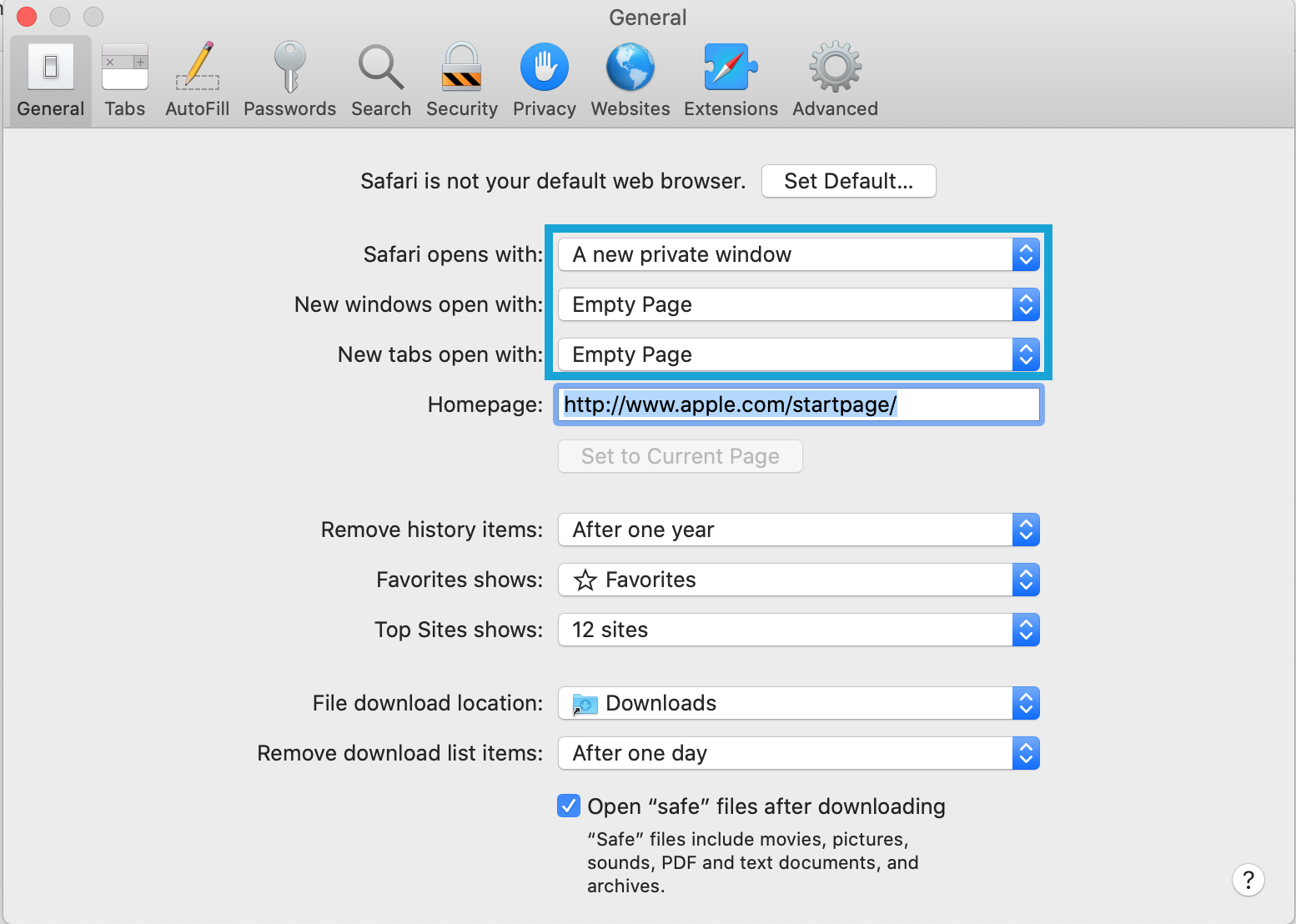The height and width of the screenshot is (924, 1296).
Task: Expand Remove download list items dropdown
Action: (799, 753)
